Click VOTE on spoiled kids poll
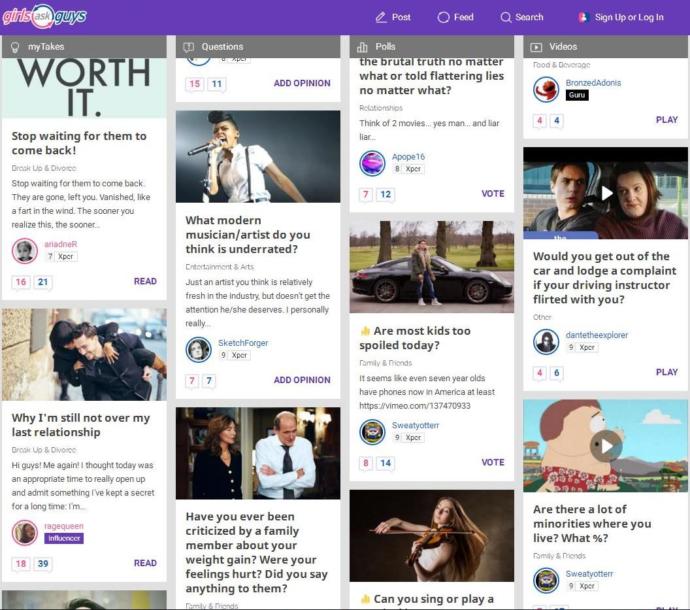This screenshot has height=610, width=690. [493, 463]
